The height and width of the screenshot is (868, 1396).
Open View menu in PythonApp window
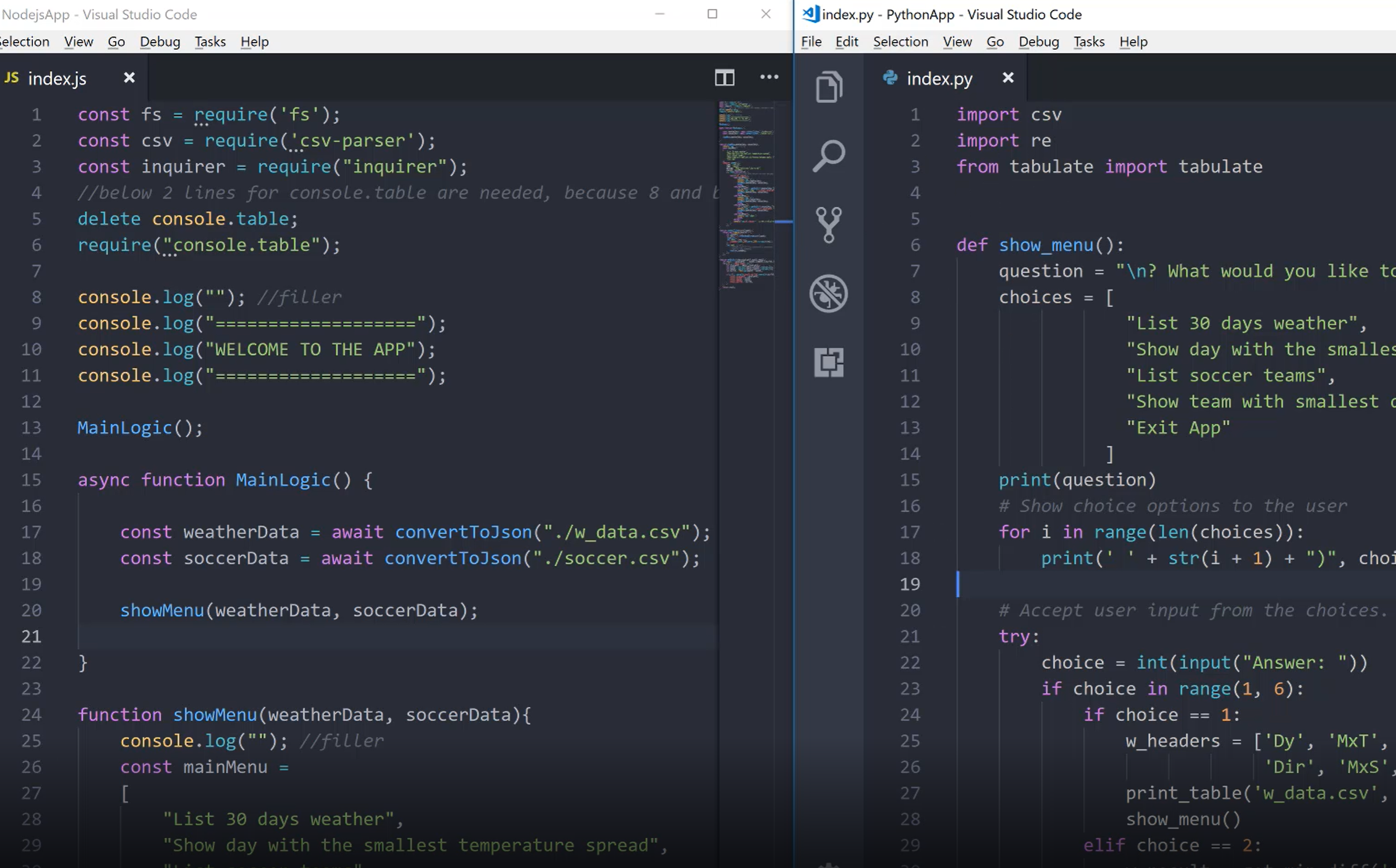(957, 42)
